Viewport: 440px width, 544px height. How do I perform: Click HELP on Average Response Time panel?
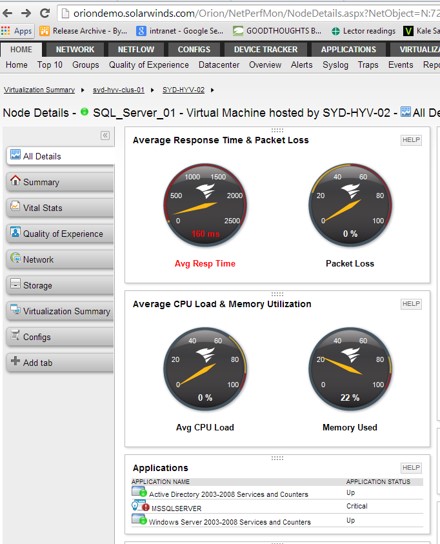[x=411, y=140]
